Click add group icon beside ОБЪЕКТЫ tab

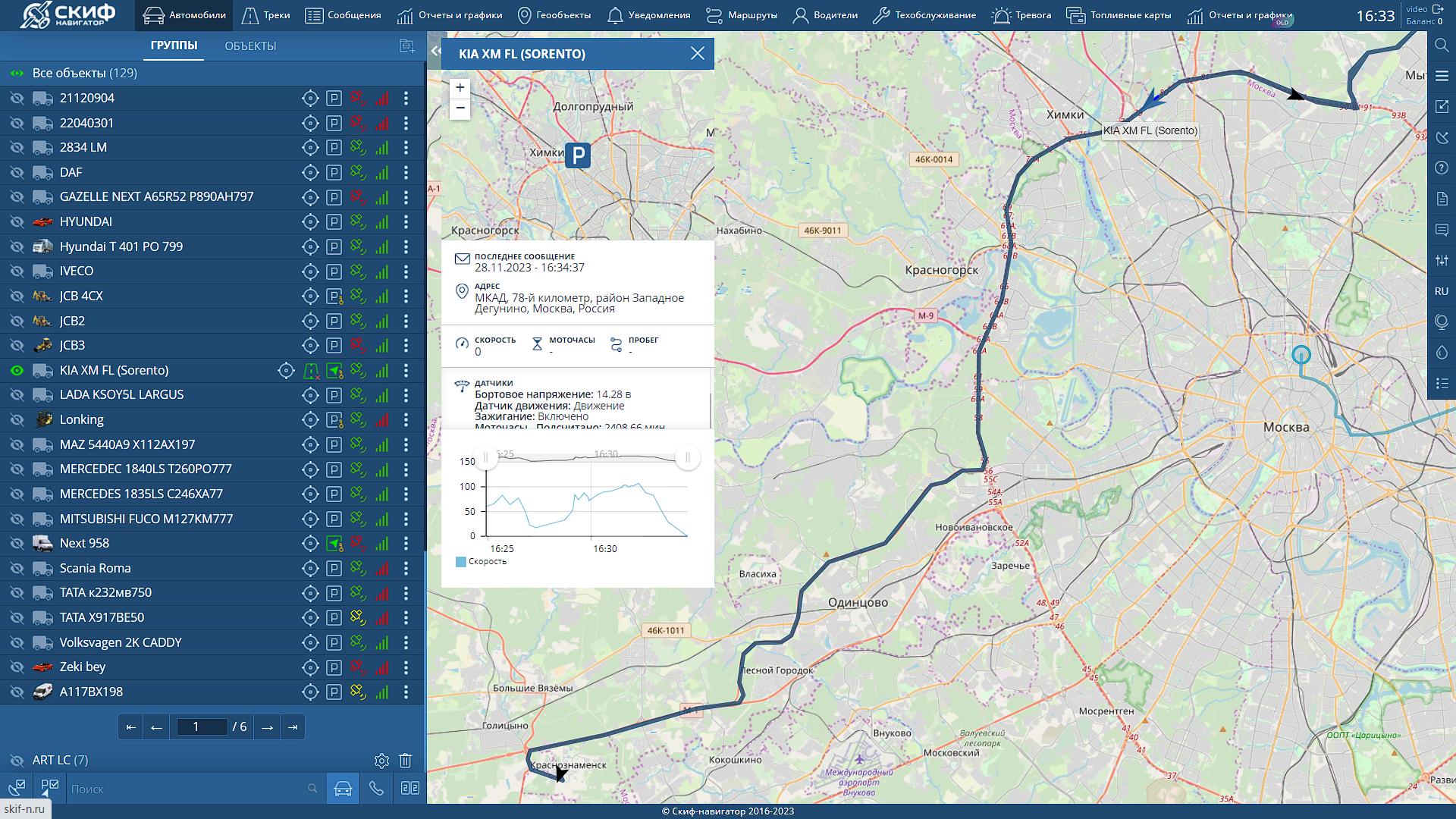pos(407,46)
